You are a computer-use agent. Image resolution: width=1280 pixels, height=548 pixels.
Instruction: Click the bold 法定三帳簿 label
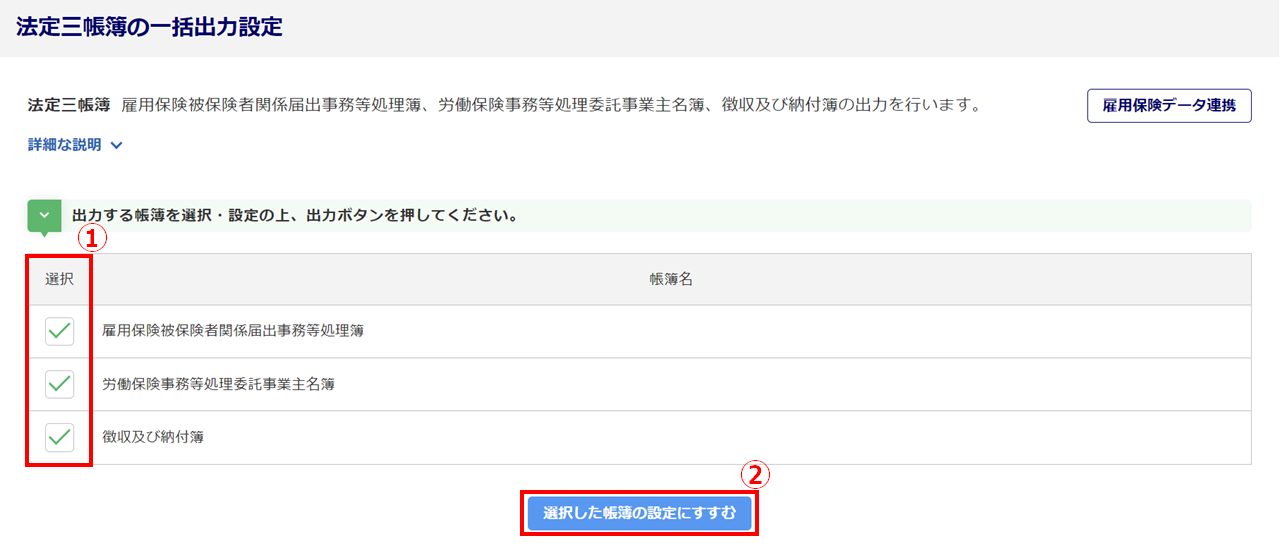(68, 104)
